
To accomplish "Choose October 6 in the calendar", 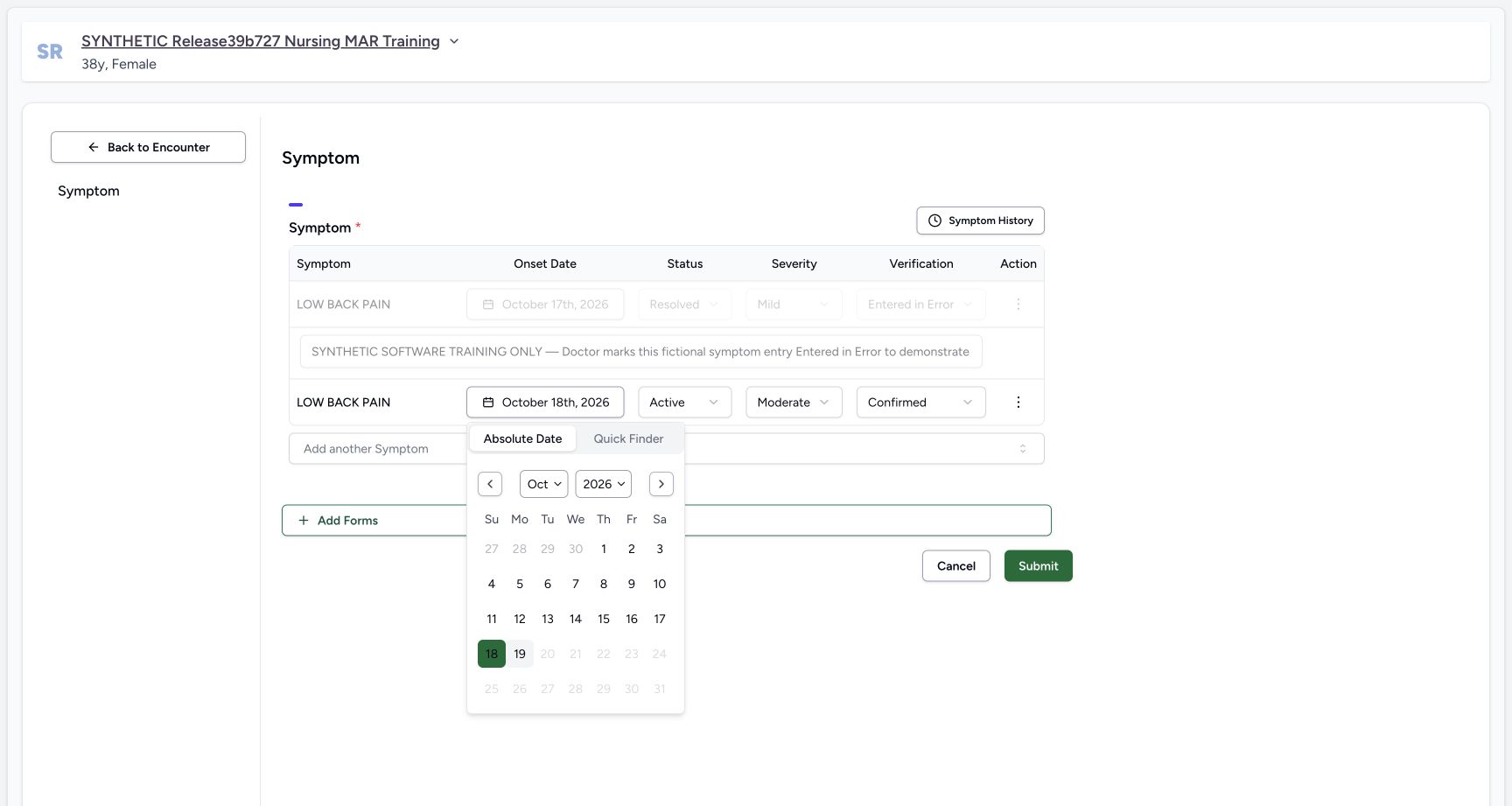I will pos(548,584).
